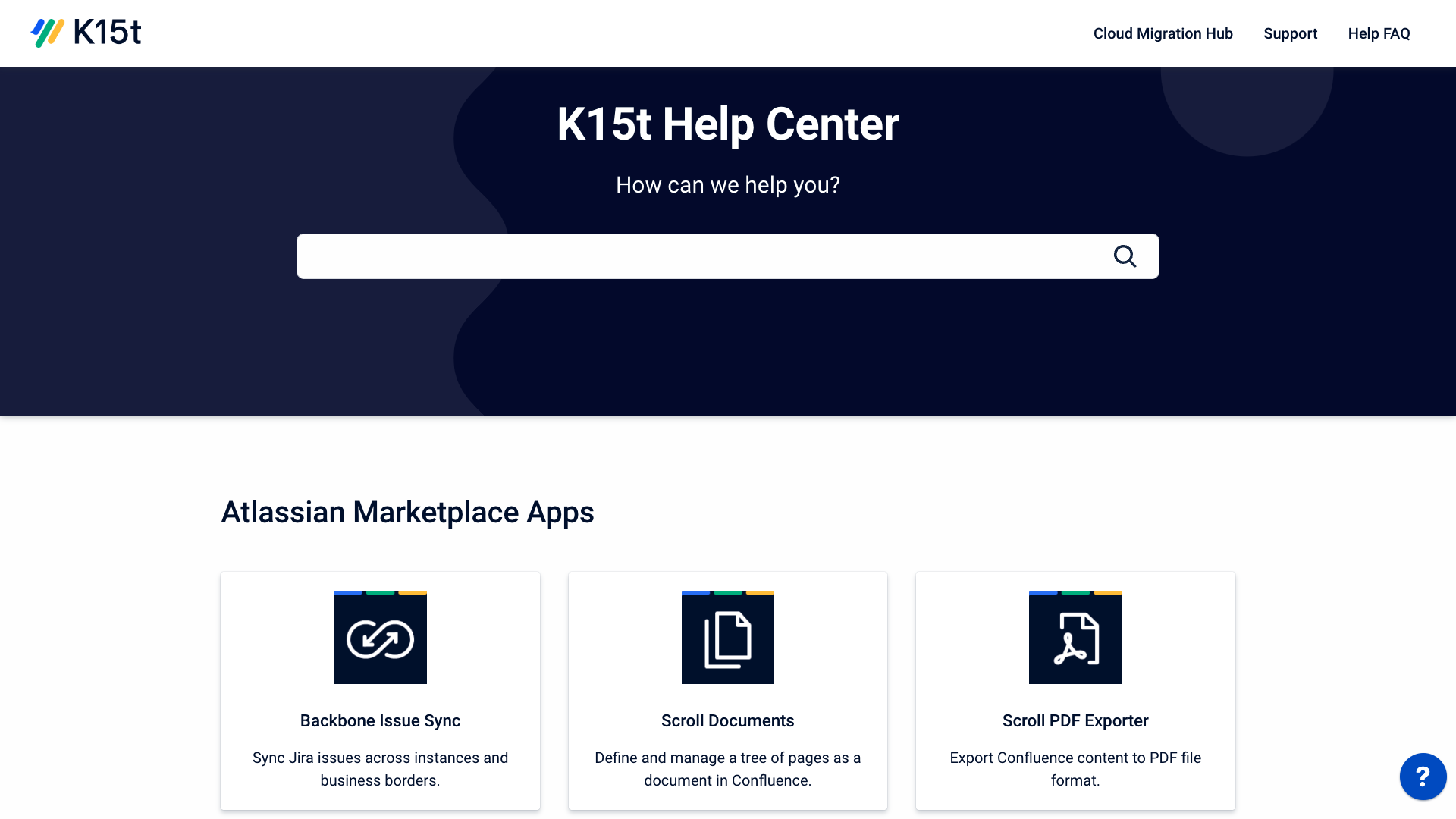Click the Scroll PDF Exporter title link
This screenshot has width=1456, height=819.
[x=1075, y=720]
